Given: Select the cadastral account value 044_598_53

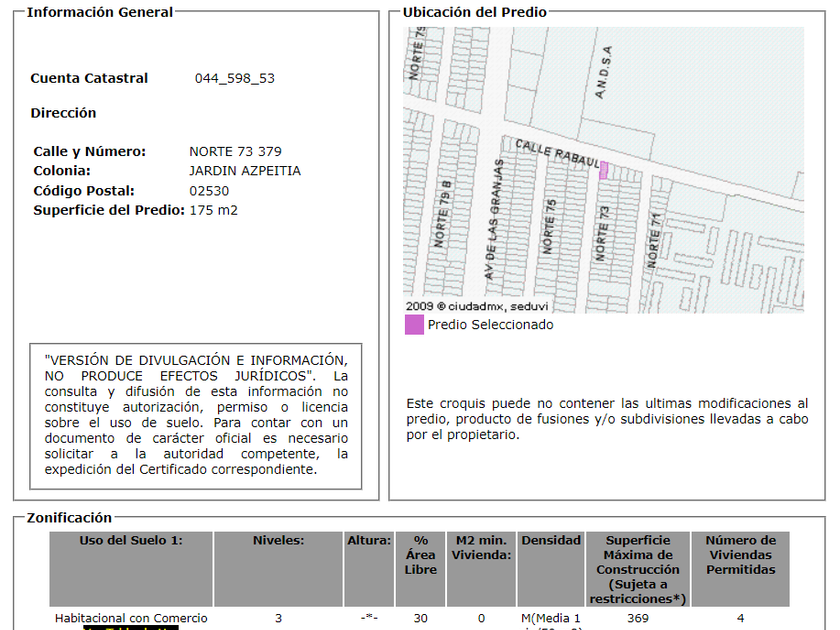Looking at the screenshot, I should [x=235, y=78].
